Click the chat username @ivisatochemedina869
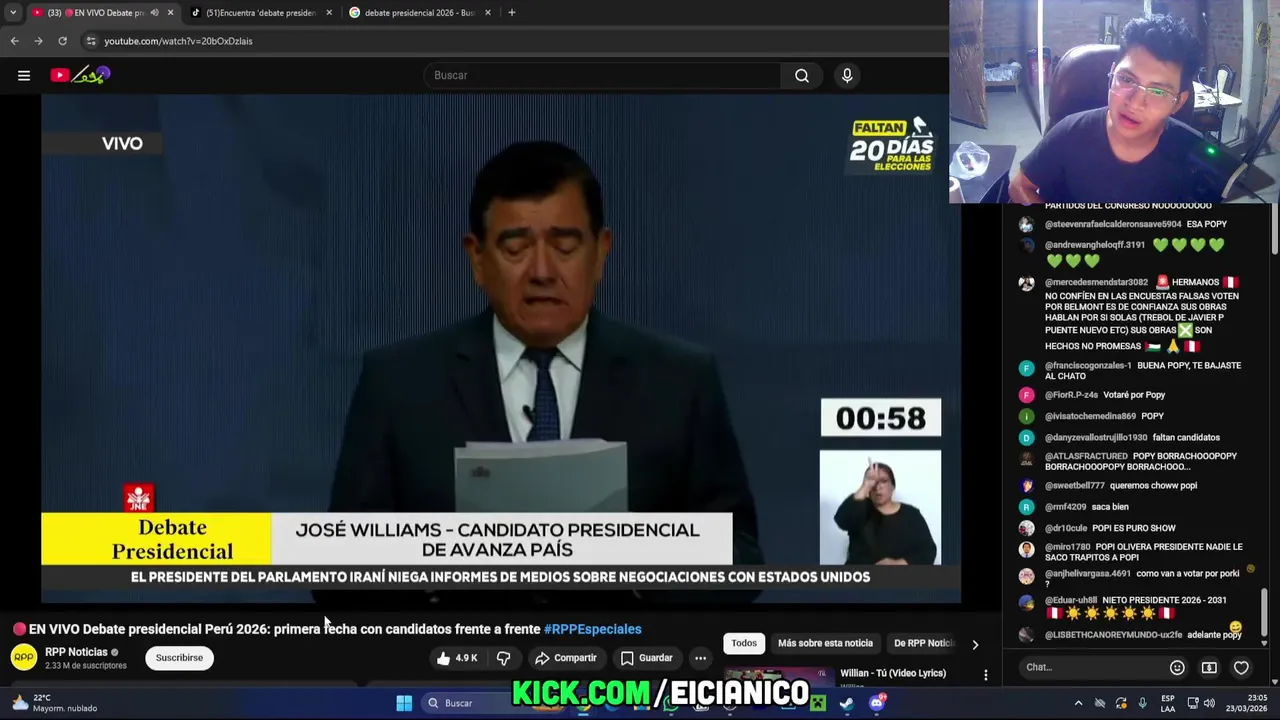 [x=1090, y=416]
